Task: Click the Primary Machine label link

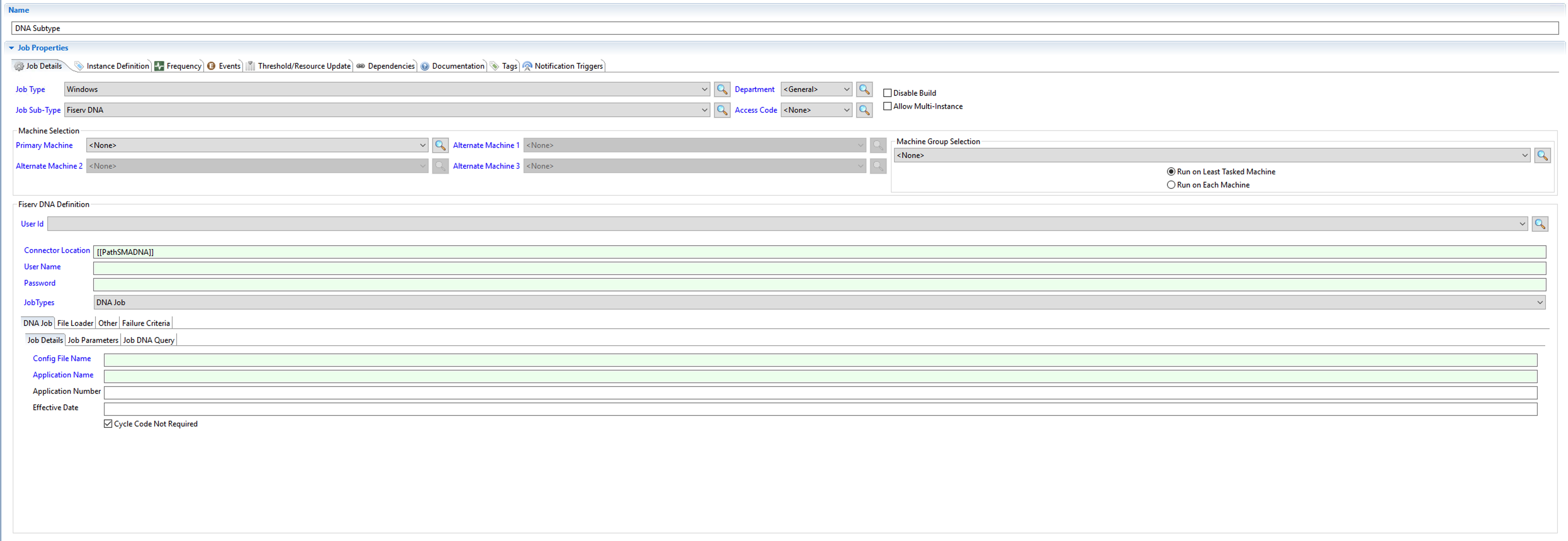Action: [x=44, y=145]
